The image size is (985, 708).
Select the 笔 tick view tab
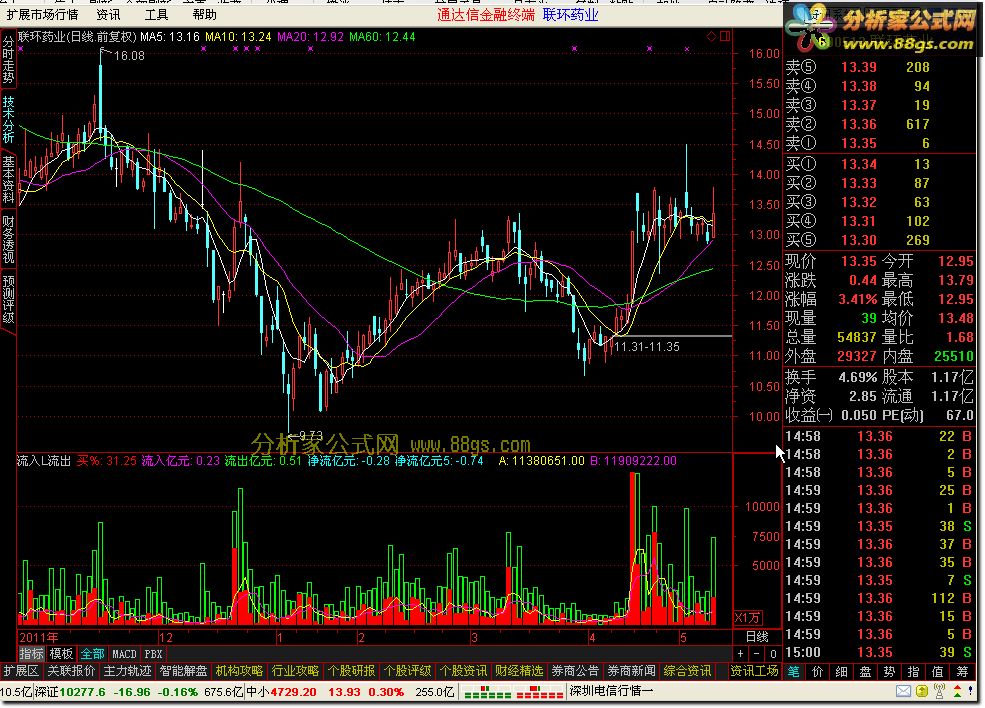[793, 672]
